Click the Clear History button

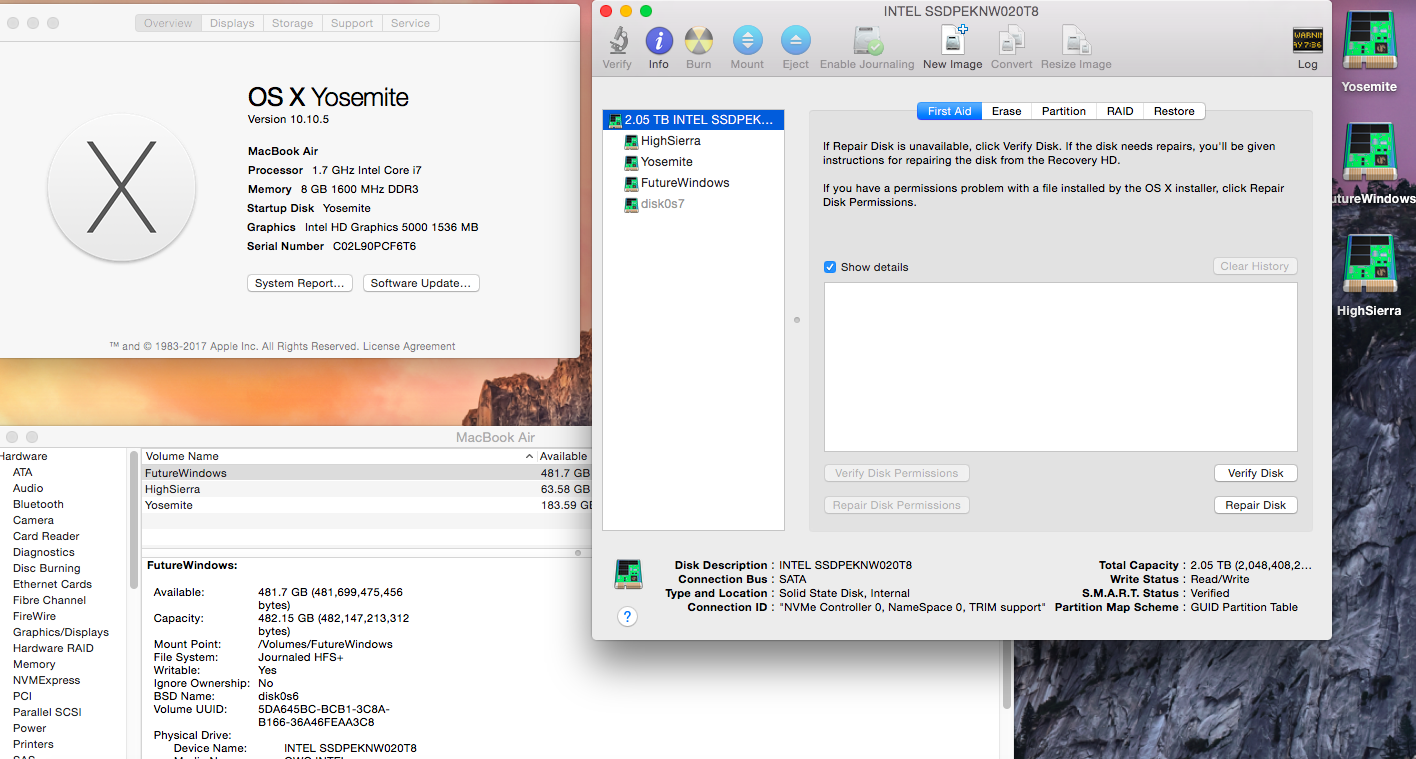(1254, 266)
